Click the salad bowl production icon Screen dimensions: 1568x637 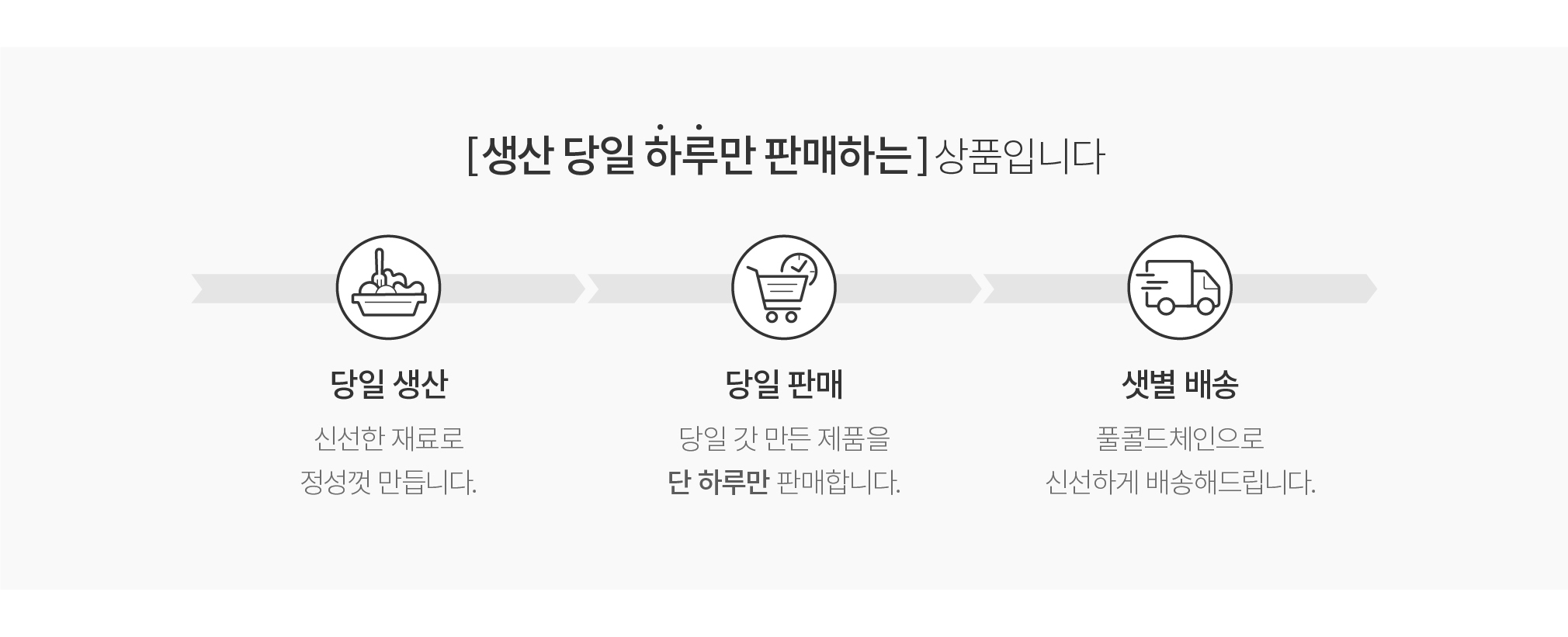(x=388, y=288)
